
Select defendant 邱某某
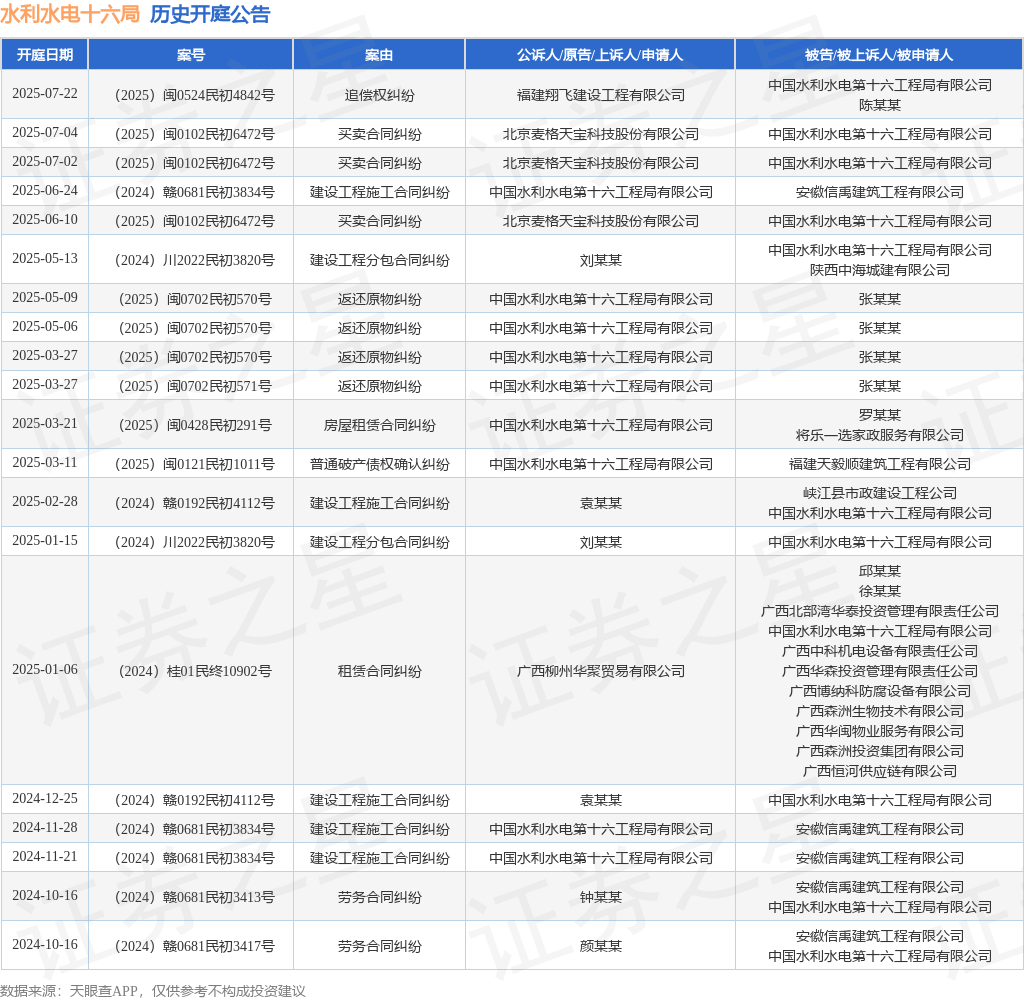point(880,572)
